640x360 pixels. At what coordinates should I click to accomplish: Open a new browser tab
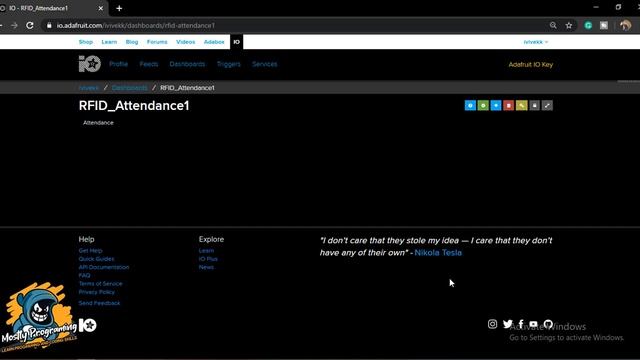click(x=119, y=8)
